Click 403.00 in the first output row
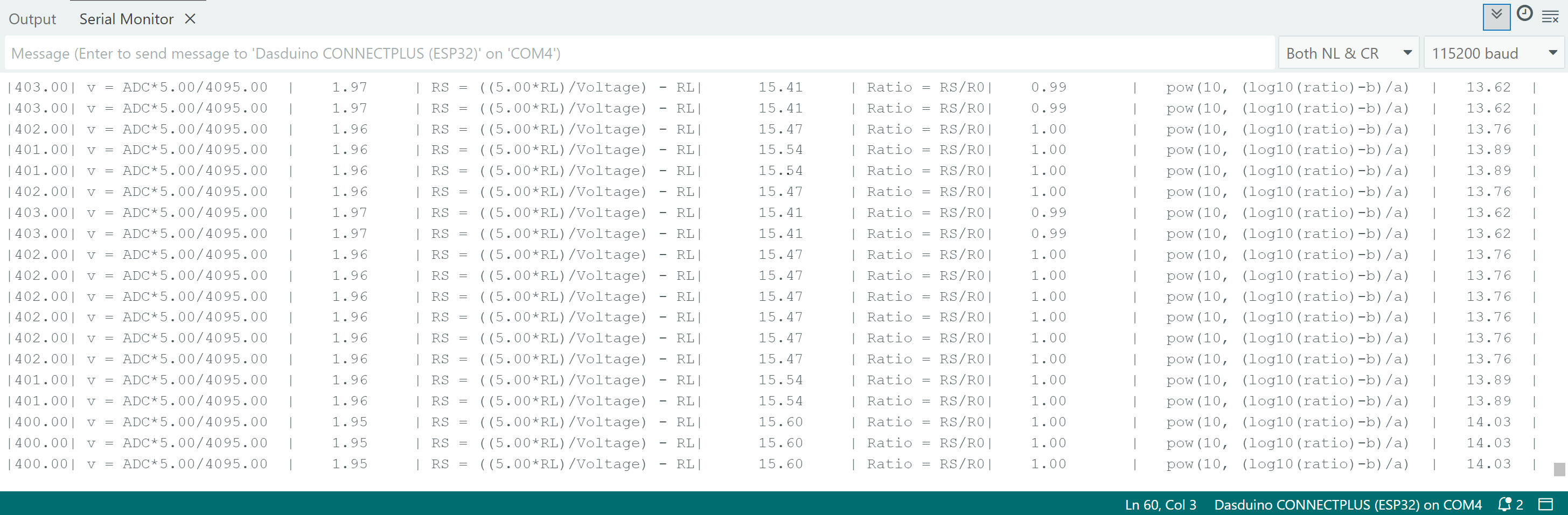This screenshot has width=1568, height=515. click(x=41, y=88)
